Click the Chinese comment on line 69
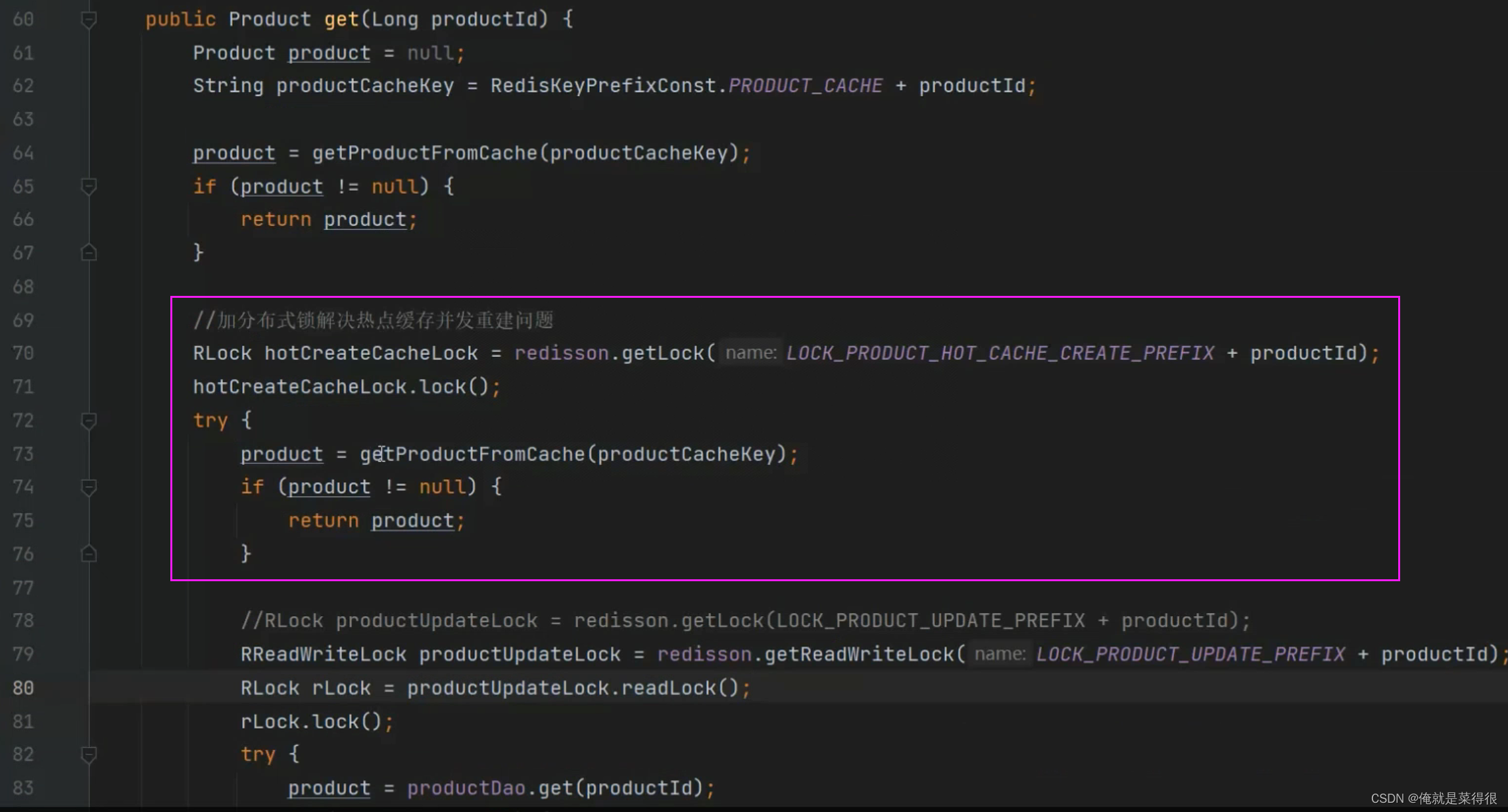 [x=373, y=320]
